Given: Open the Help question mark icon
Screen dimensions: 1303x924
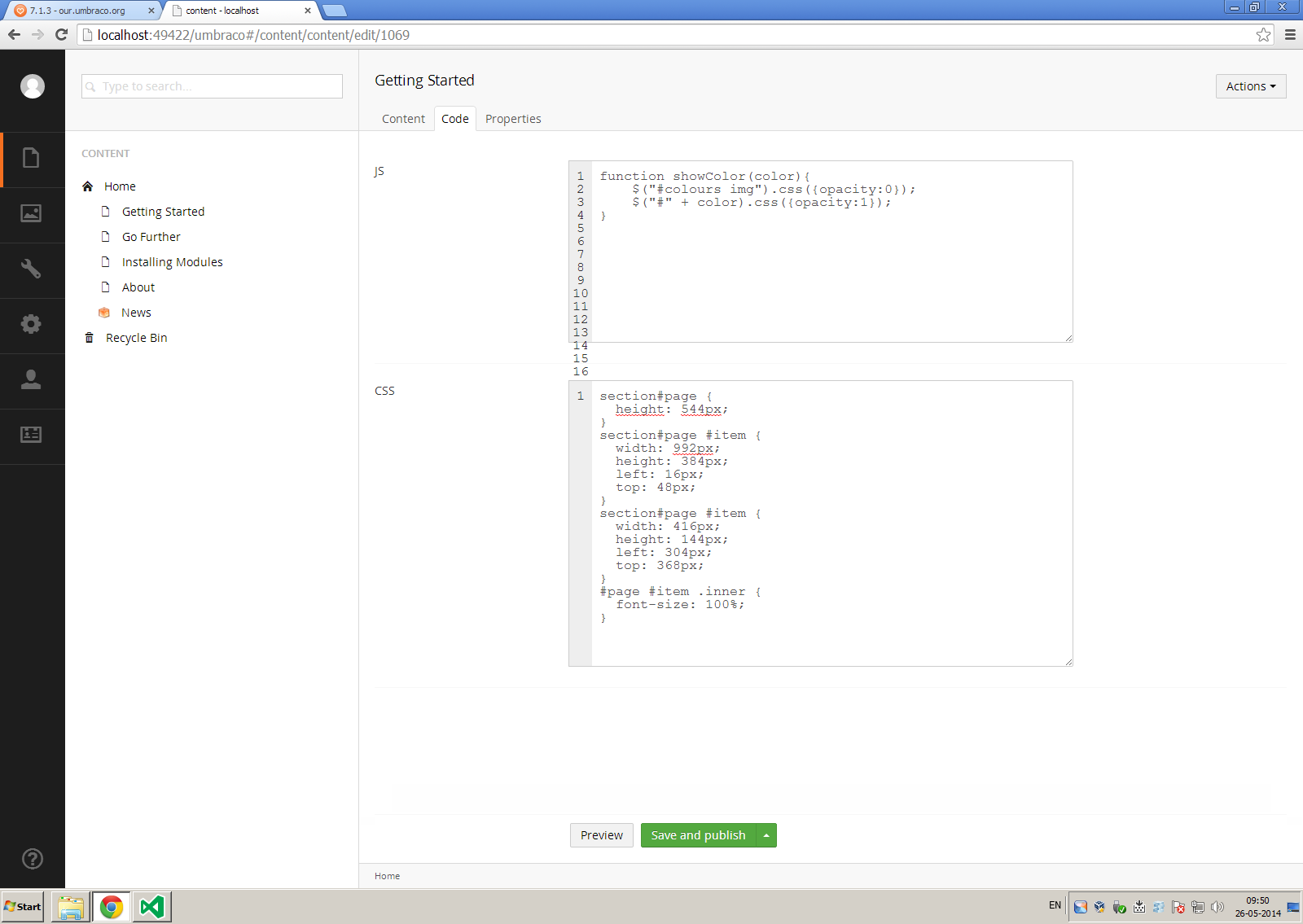Looking at the screenshot, I should click(33, 859).
